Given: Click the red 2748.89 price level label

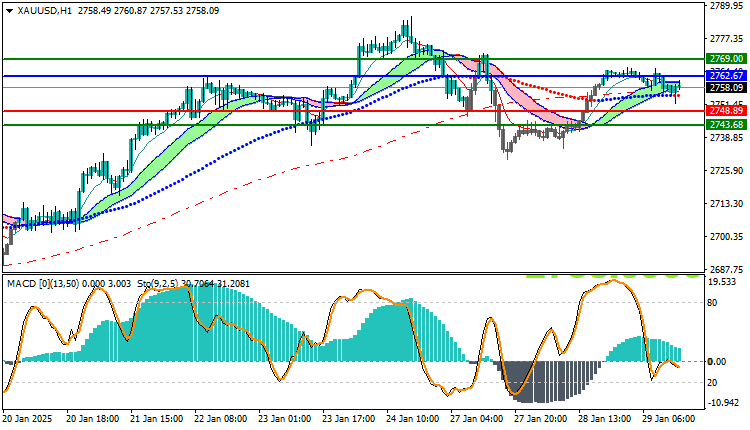Looking at the screenshot, I should click(726, 111).
